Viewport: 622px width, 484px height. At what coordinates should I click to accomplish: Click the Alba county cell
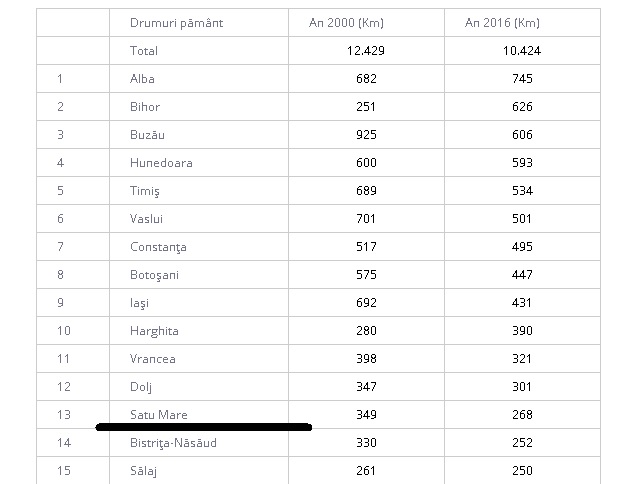tap(142, 78)
